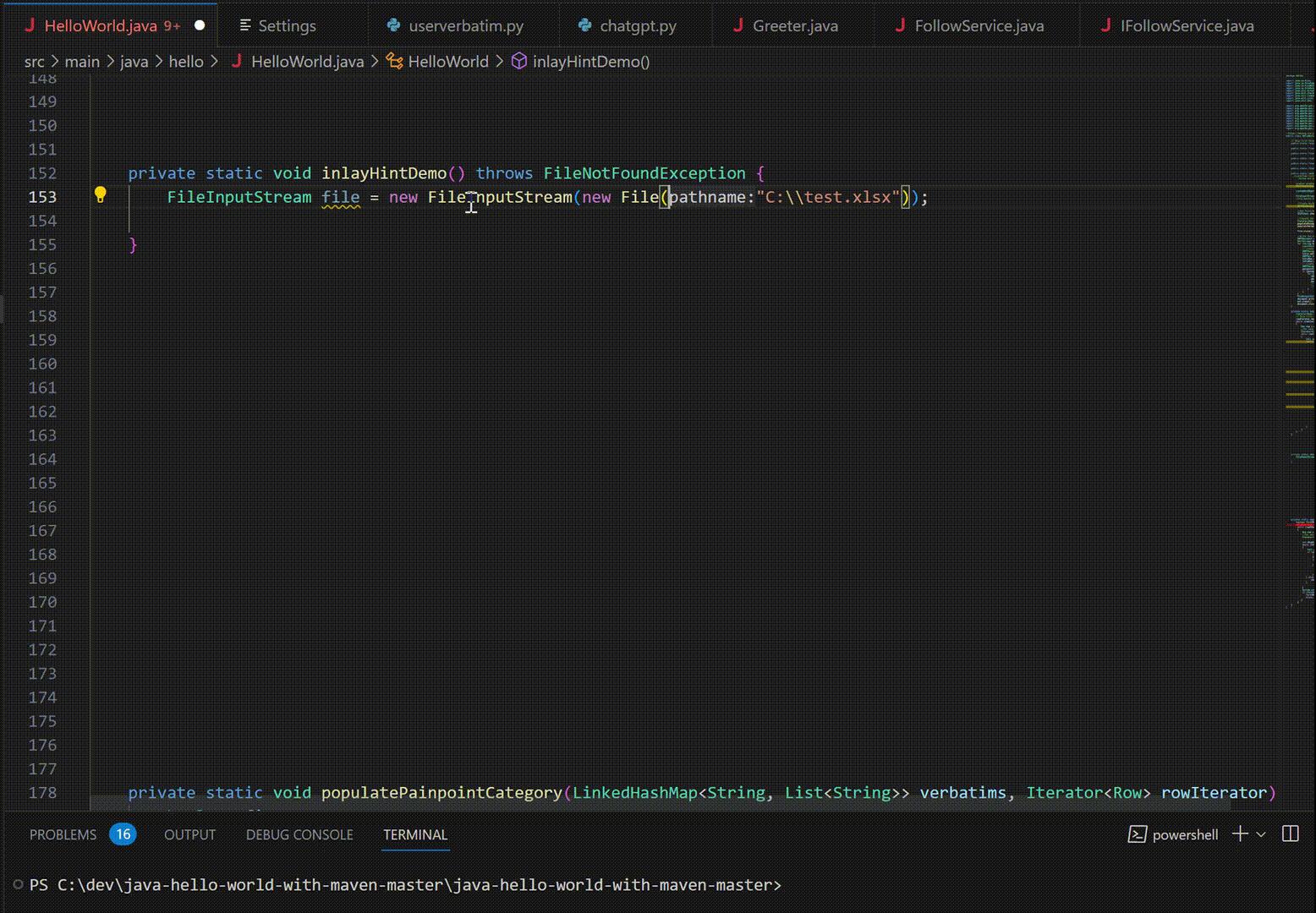Click the PowerShell shell icon in the terminal bar
Screen dimensions: 1316x913
1138,834
